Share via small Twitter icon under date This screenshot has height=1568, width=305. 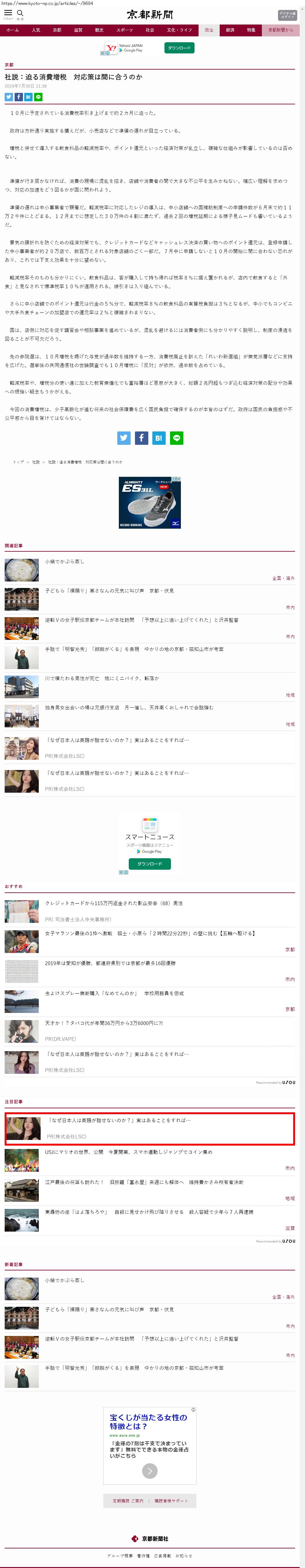coord(8,97)
